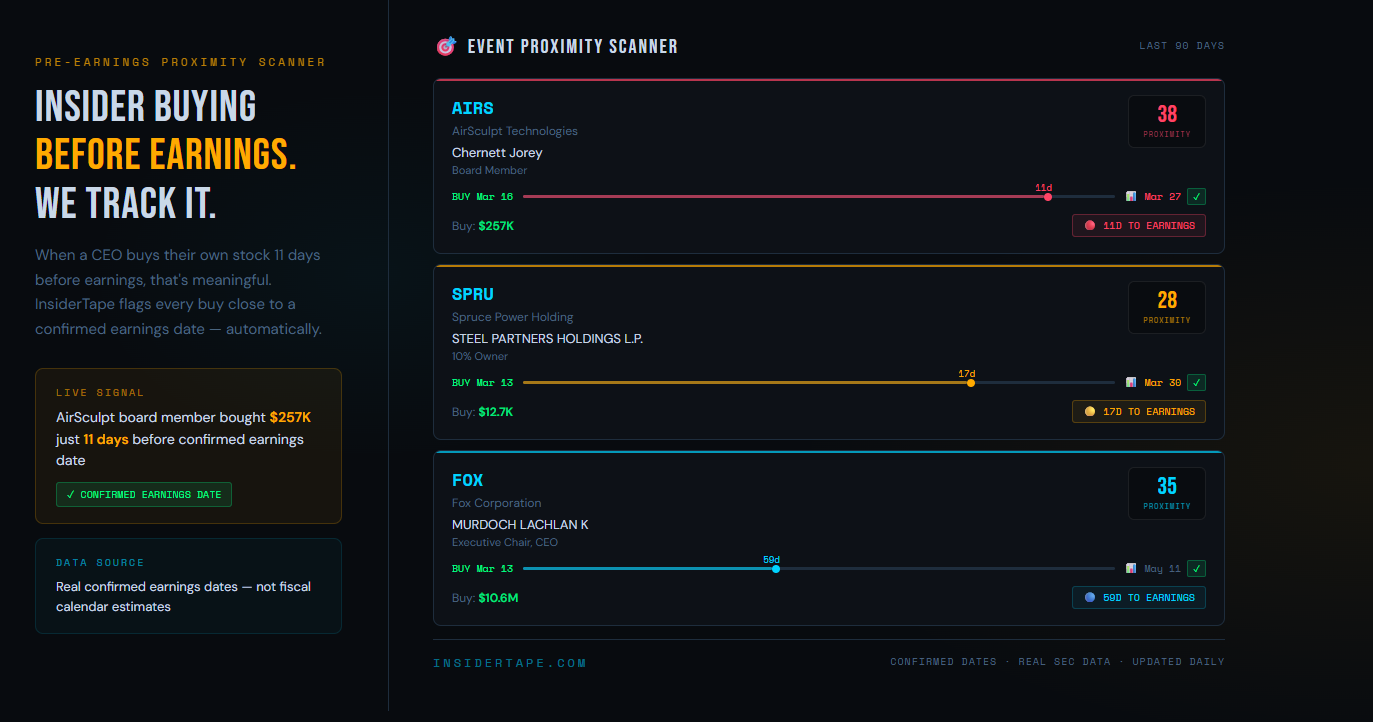
Task: Click the green checkmark beside Mar 27
Action: click(x=1196, y=197)
